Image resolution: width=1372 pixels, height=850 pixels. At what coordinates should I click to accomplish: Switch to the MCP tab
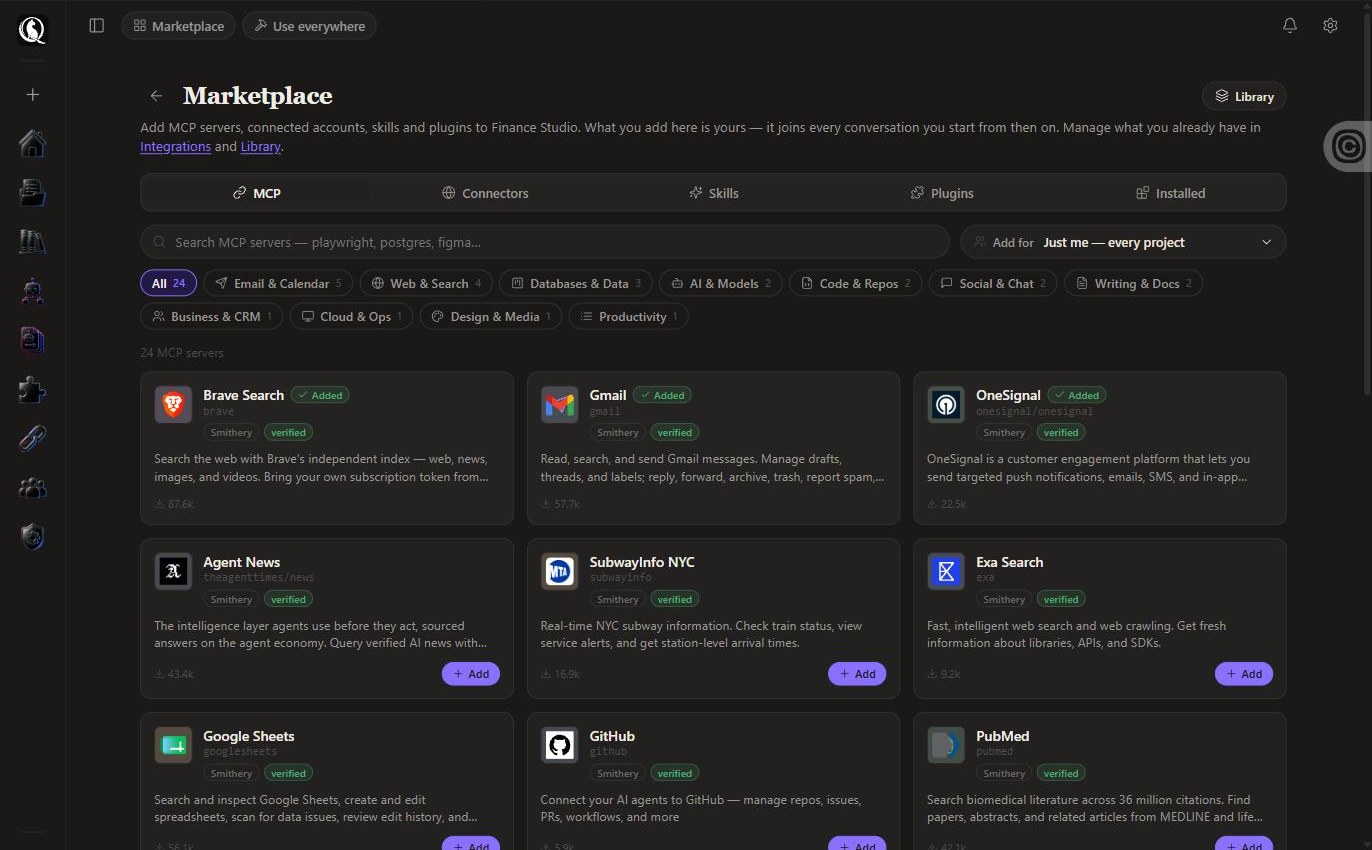256,193
